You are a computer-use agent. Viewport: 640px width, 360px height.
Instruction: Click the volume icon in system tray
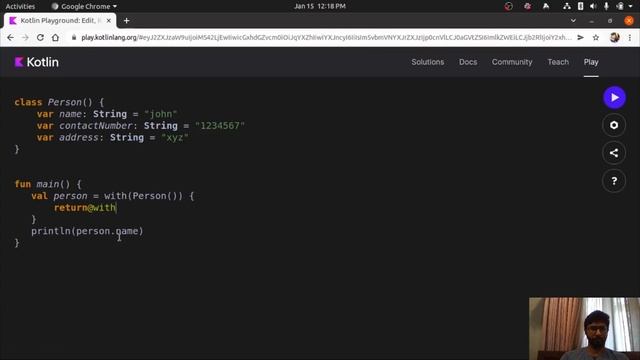pyautogui.click(x=593, y=6)
